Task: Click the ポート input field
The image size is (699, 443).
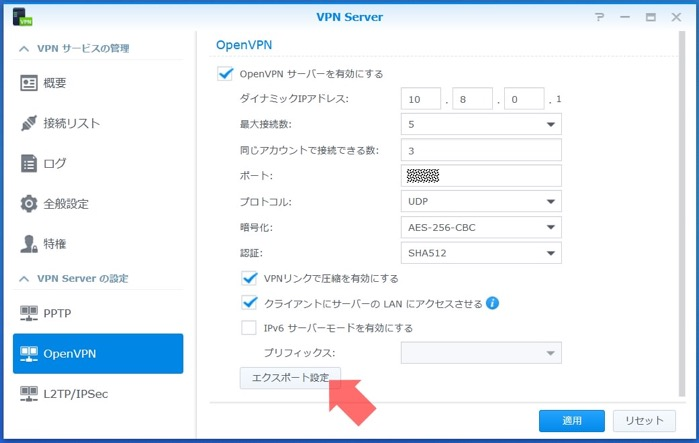Action: click(481, 176)
